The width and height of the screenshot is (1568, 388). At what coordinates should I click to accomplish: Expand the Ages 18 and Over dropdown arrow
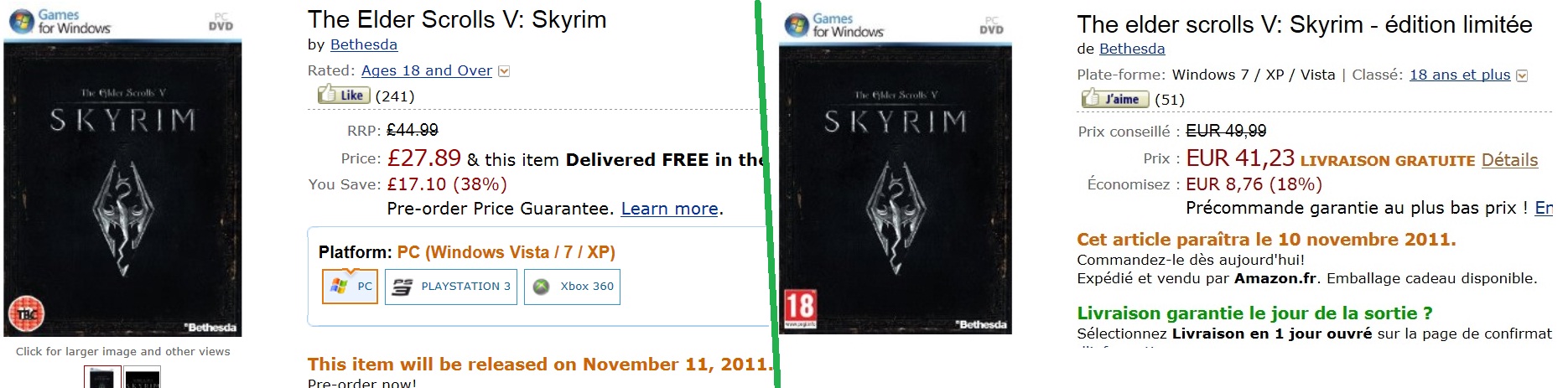click(x=504, y=71)
